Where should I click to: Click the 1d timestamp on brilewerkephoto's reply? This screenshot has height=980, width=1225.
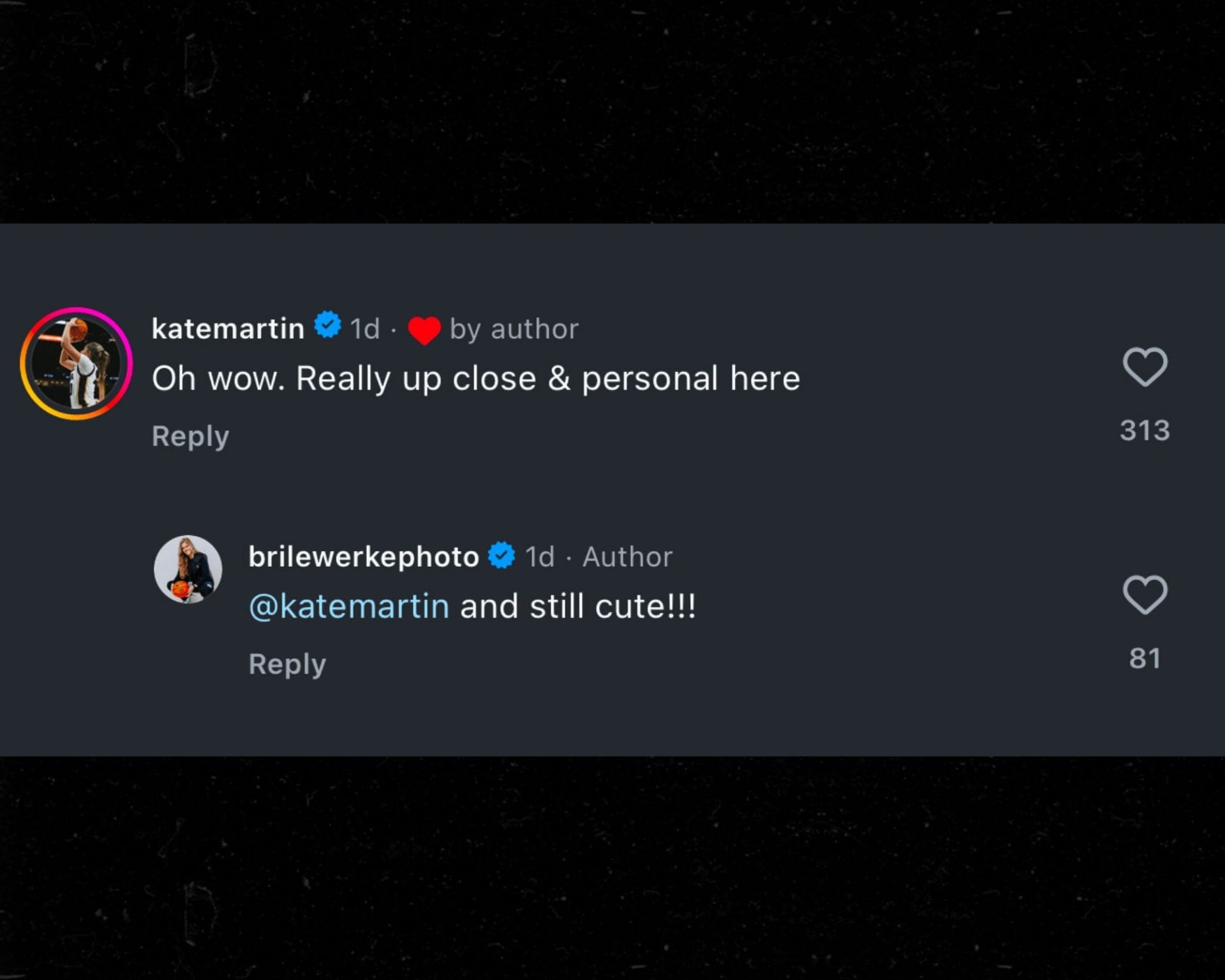540,557
